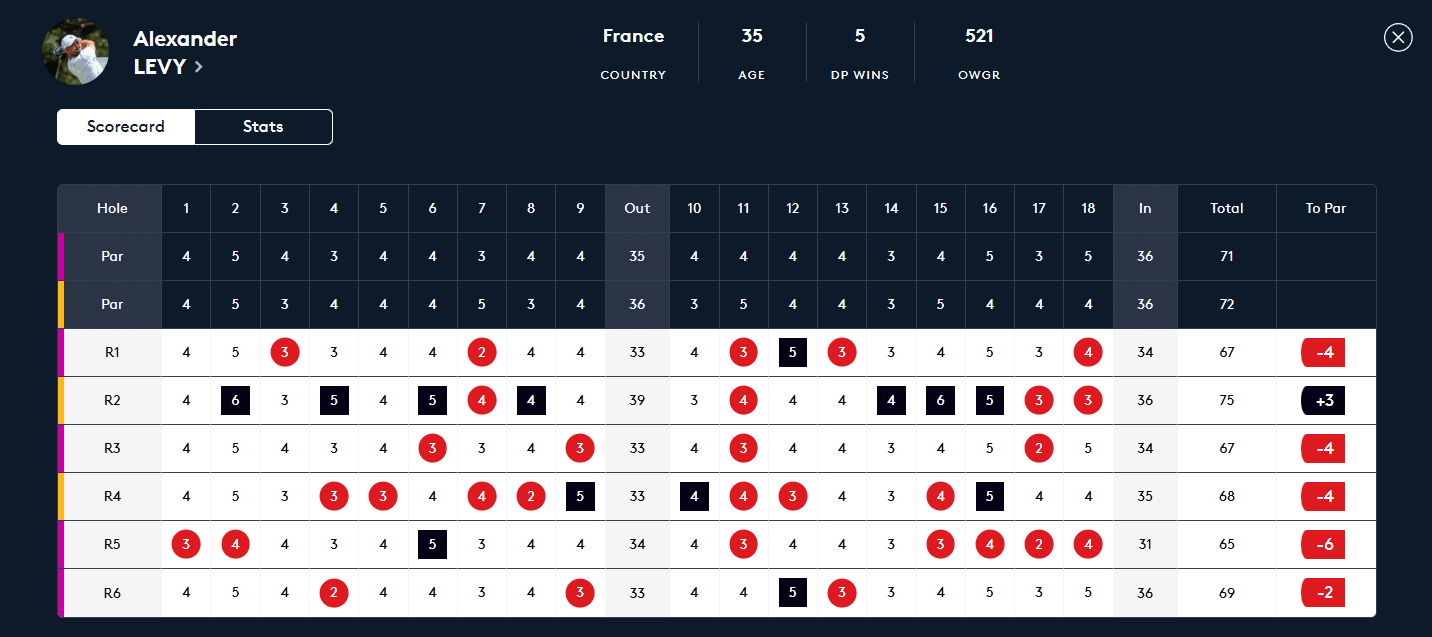Click R6 hole 12 bogey square

coord(793,592)
